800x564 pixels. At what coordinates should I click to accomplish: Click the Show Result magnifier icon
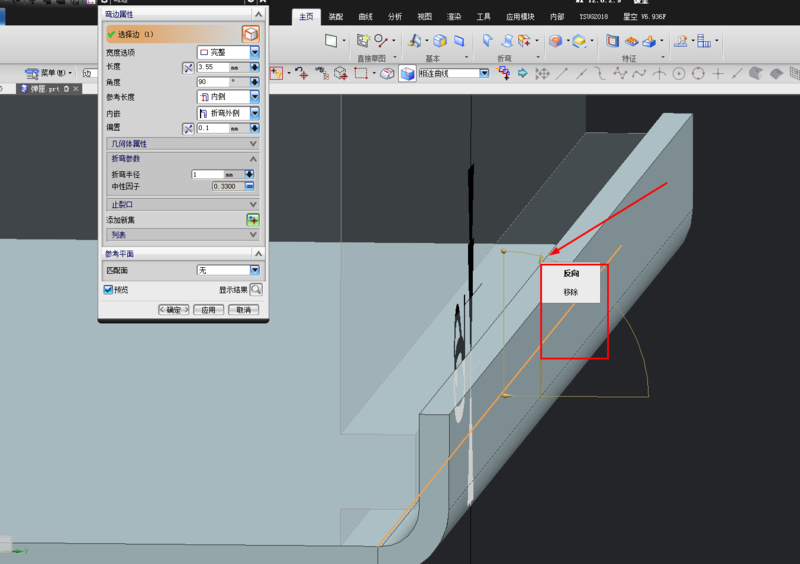pos(256,289)
